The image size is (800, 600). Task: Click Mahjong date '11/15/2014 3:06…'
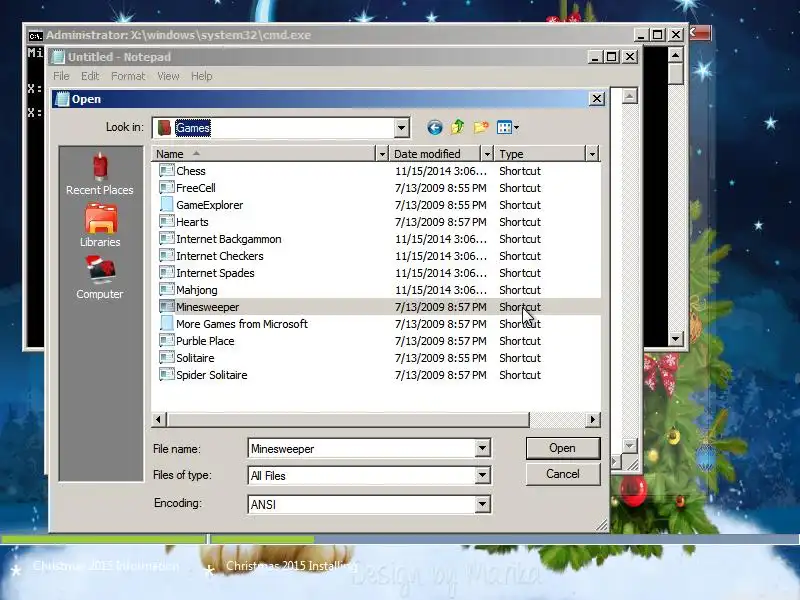click(x=441, y=290)
